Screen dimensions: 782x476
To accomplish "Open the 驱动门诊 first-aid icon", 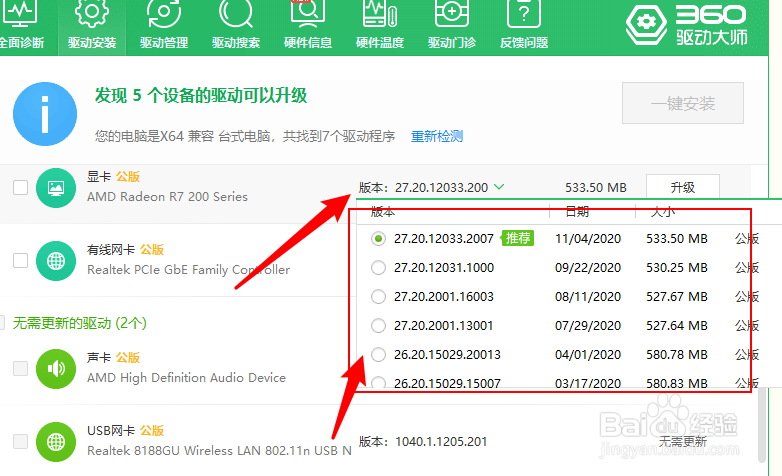I will point(452,13).
